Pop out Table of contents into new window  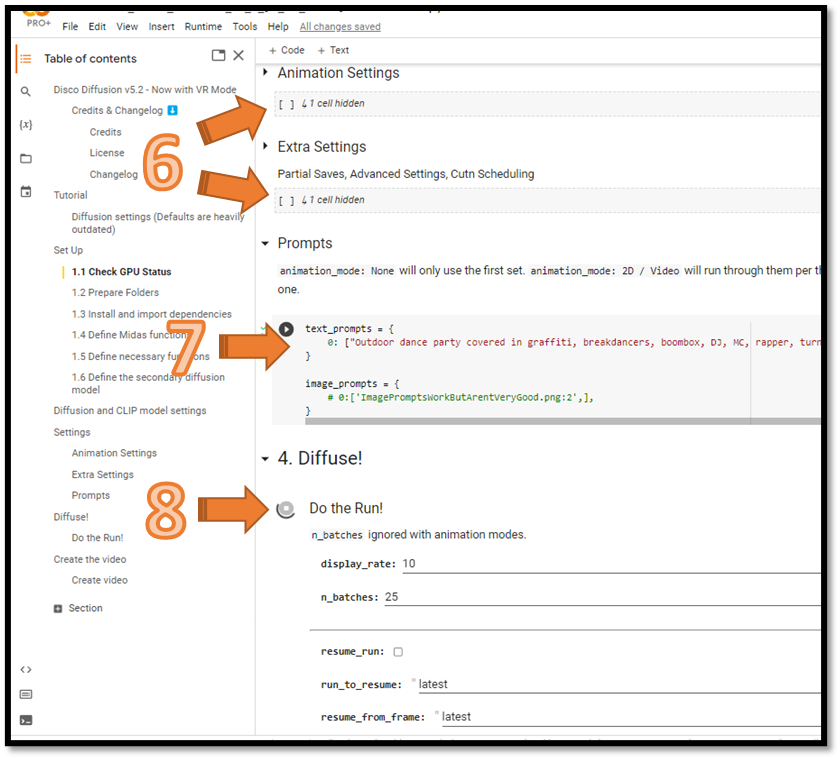tap(219, 55)
